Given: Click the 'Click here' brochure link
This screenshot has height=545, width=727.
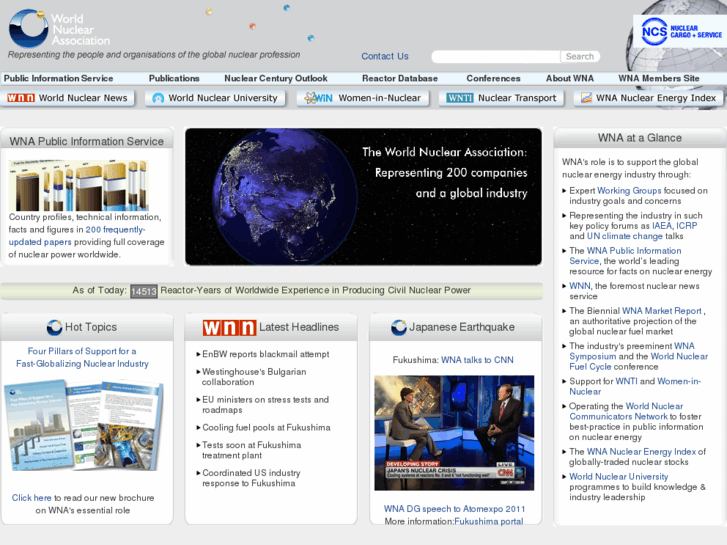Looking at the screenshot, I should [x=32, y=498].
